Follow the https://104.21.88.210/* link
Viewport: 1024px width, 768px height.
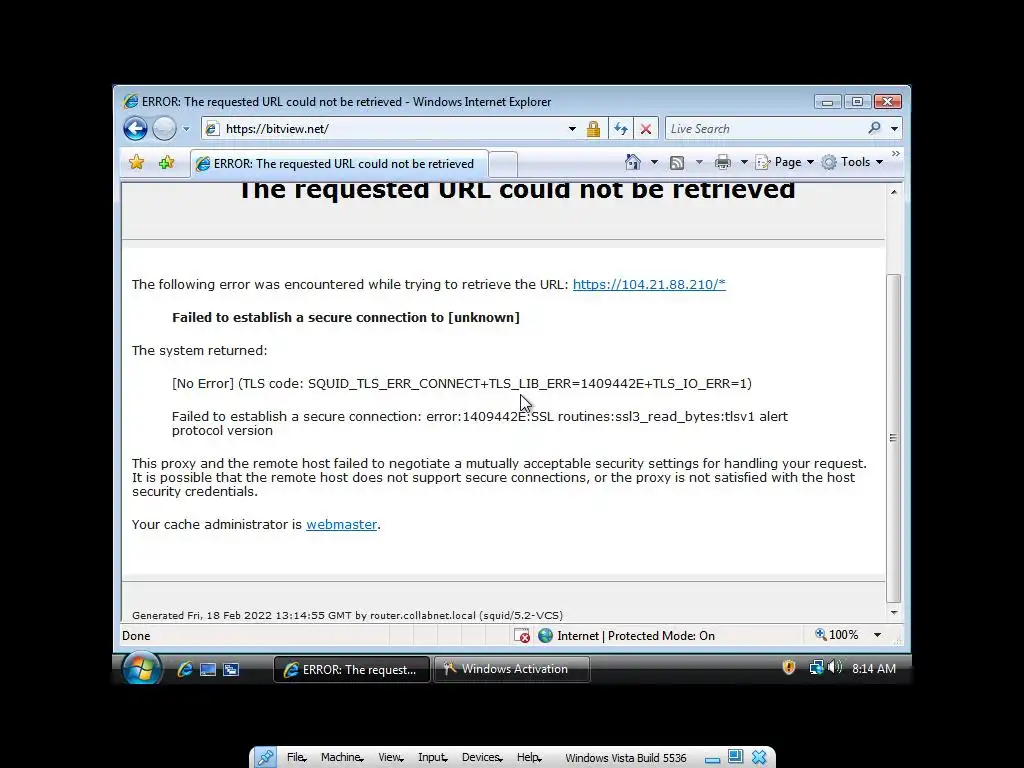point(649,284)
